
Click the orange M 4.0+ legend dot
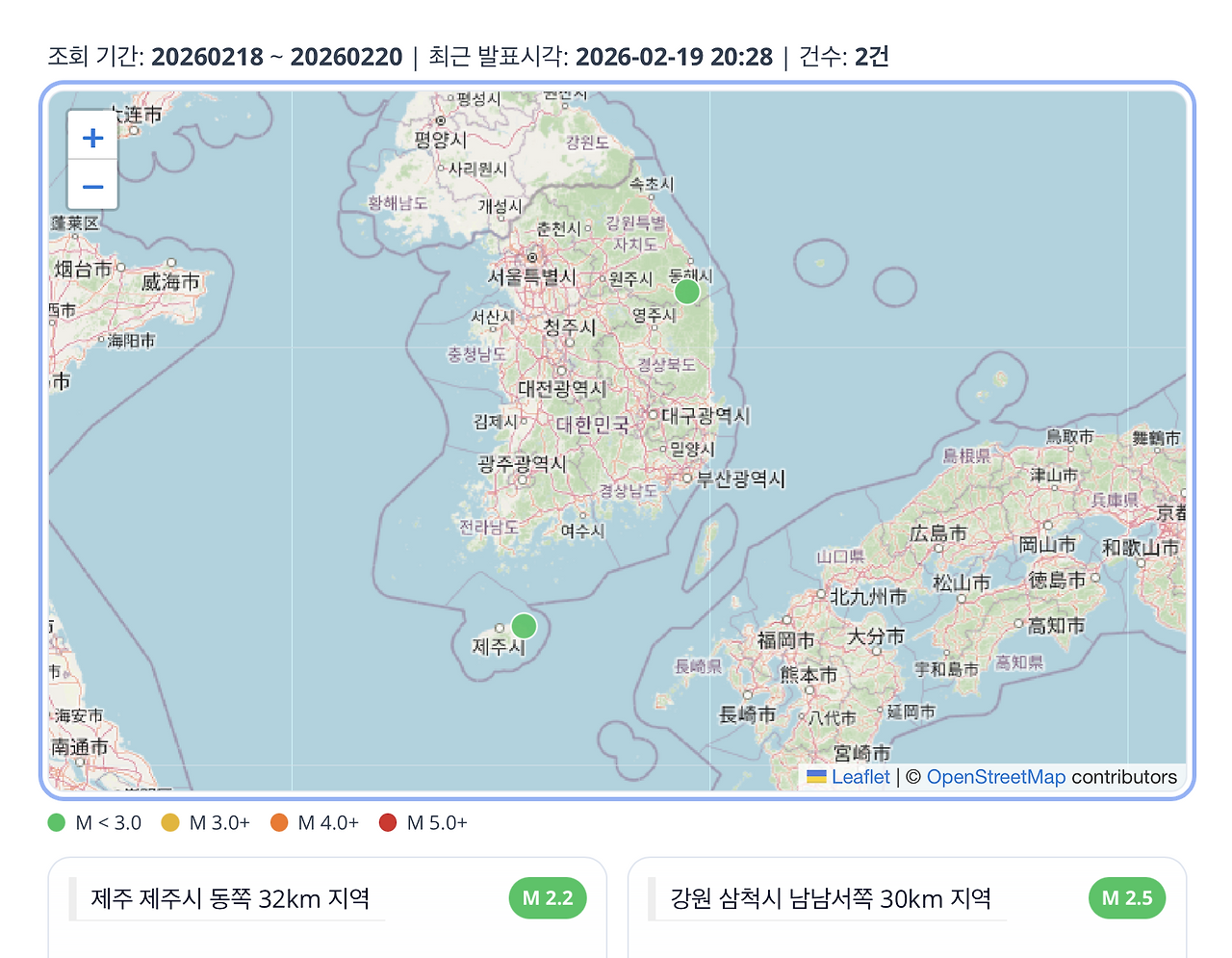click(x=281, y=822)
